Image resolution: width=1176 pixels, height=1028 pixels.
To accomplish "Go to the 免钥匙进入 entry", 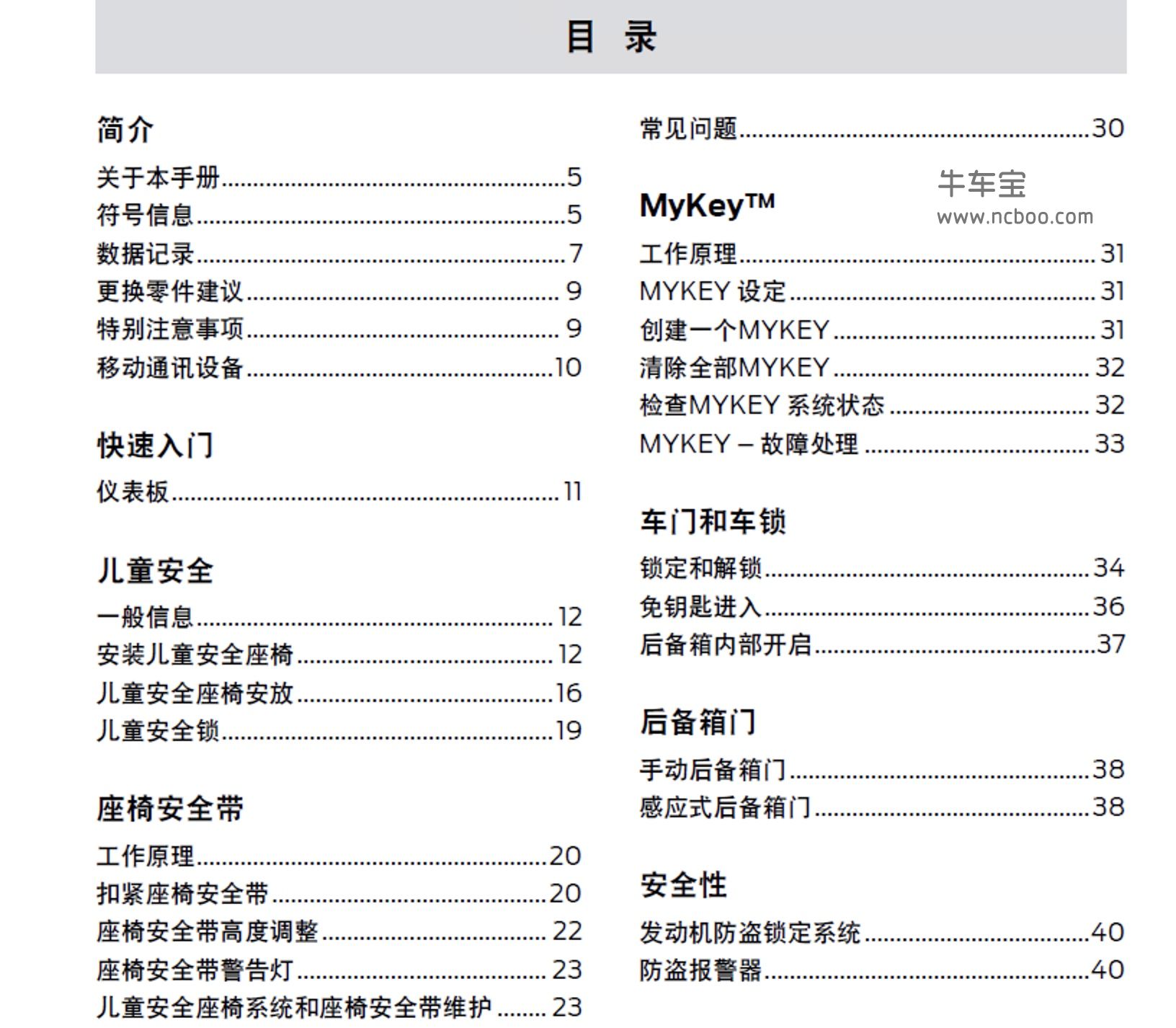I will tap(882, 606).
